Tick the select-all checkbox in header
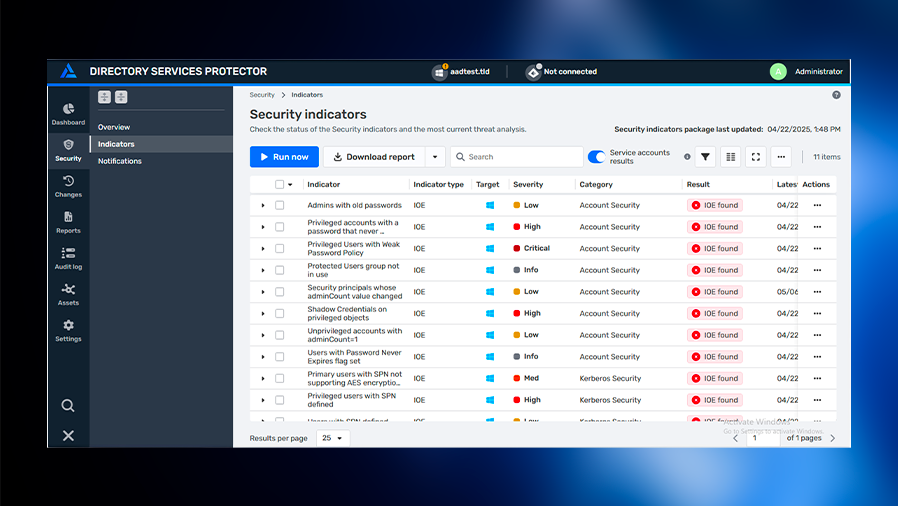Viewport: 898px width, 506px height. (280, 184)
